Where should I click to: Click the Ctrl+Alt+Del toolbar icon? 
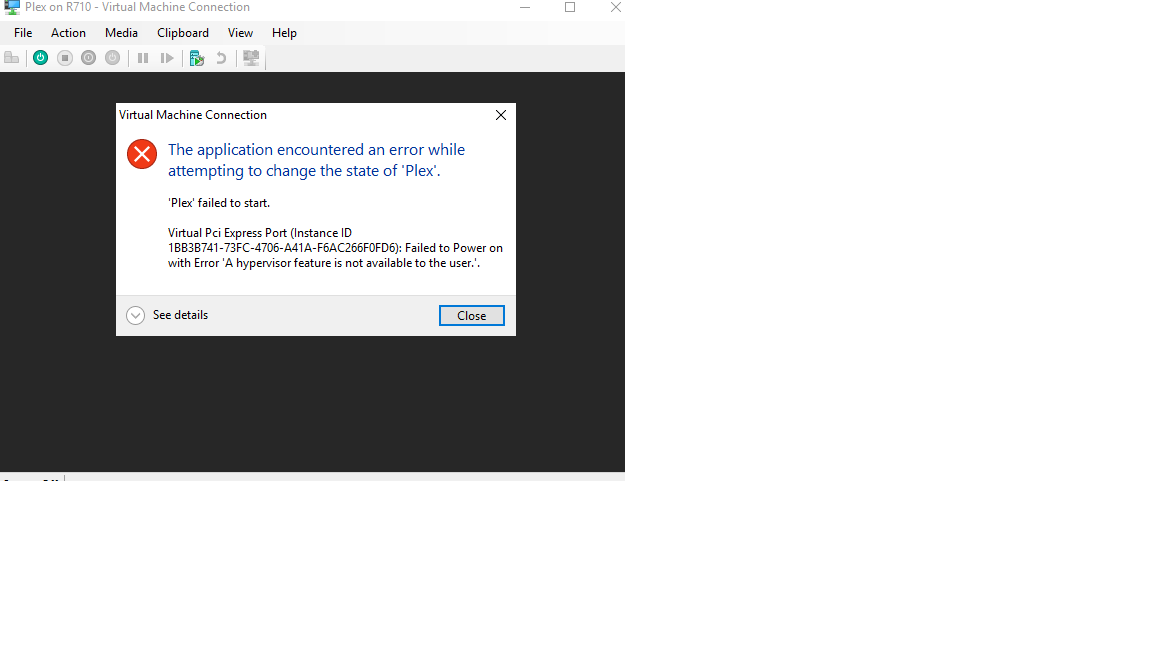12,58
